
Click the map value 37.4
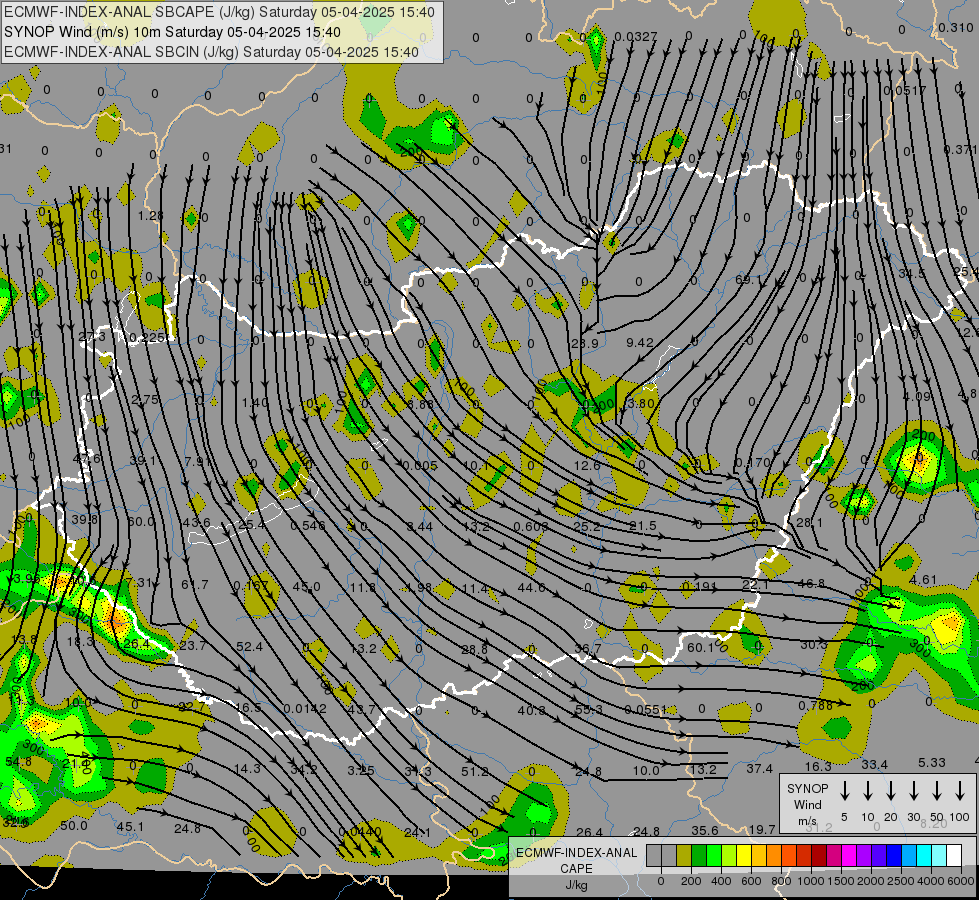759,769
